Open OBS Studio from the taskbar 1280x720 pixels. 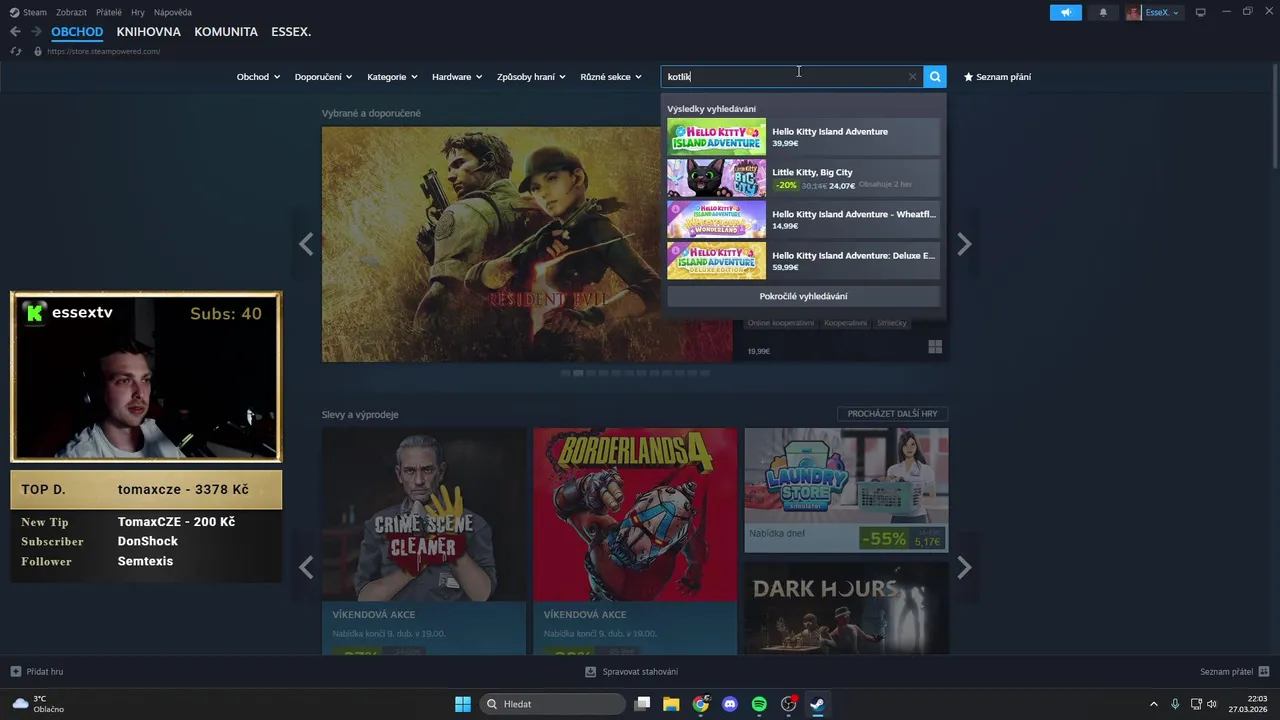coord(789,704)
